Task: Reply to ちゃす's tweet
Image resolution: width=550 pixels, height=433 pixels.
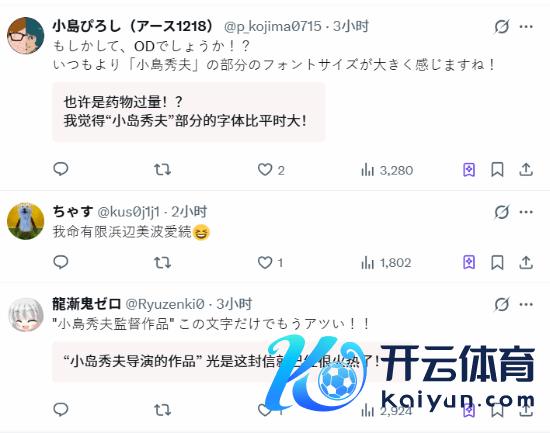Action: pos(61,262)
